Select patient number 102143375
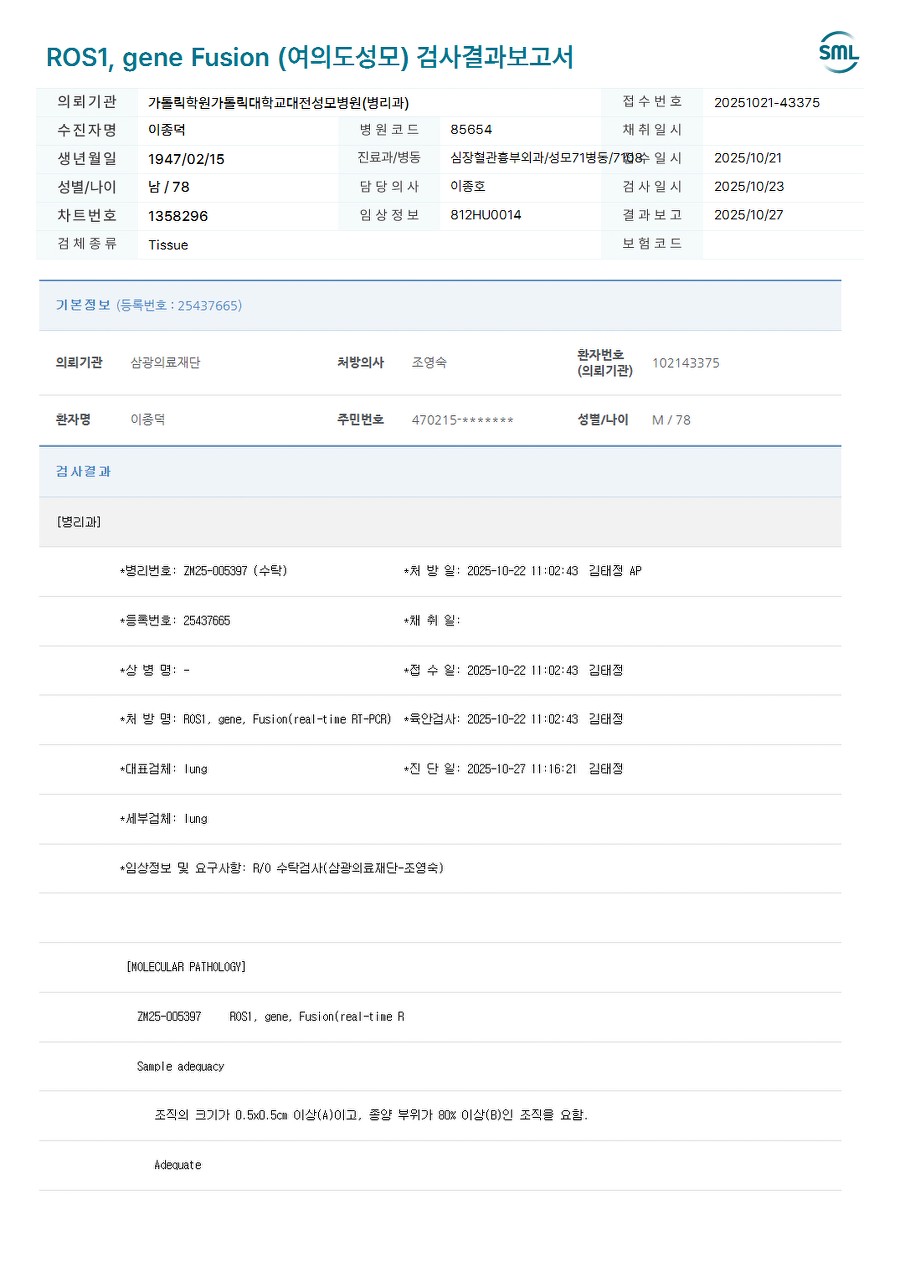Viewport: 900px width, 1271px height. coord(686,363)
